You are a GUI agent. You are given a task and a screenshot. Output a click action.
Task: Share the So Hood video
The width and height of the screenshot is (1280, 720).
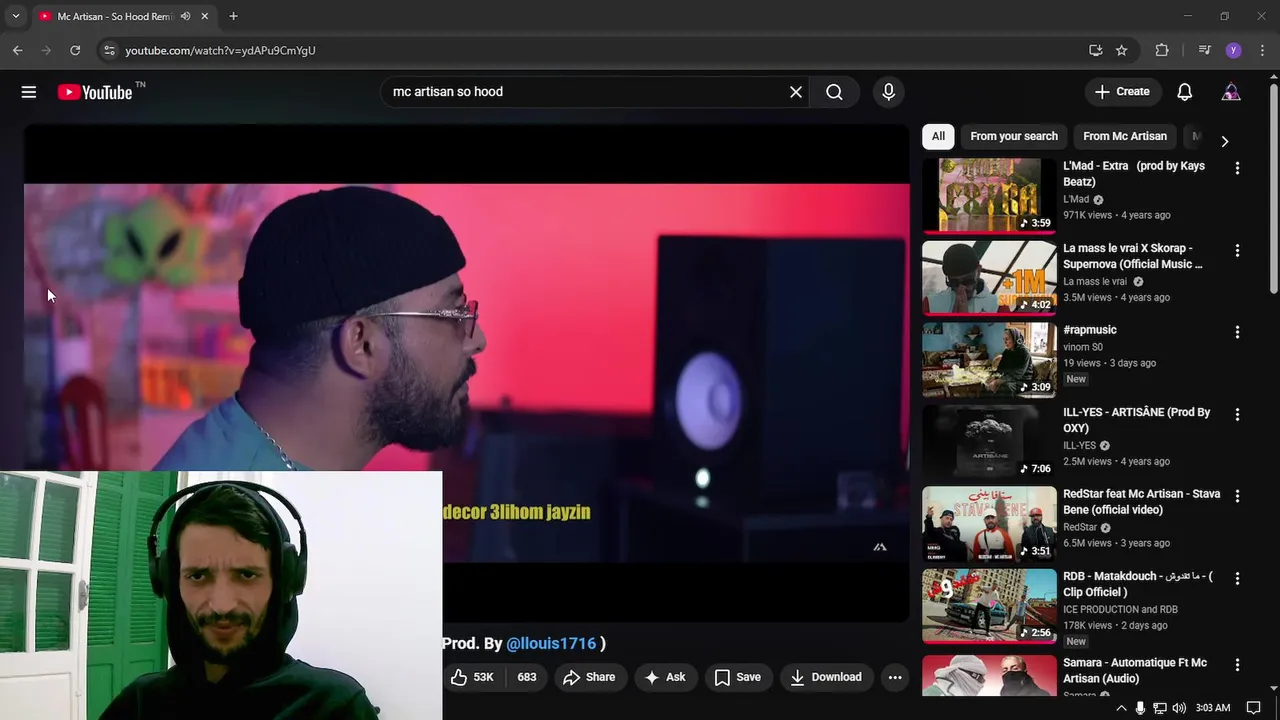click(x=589, y=677)
